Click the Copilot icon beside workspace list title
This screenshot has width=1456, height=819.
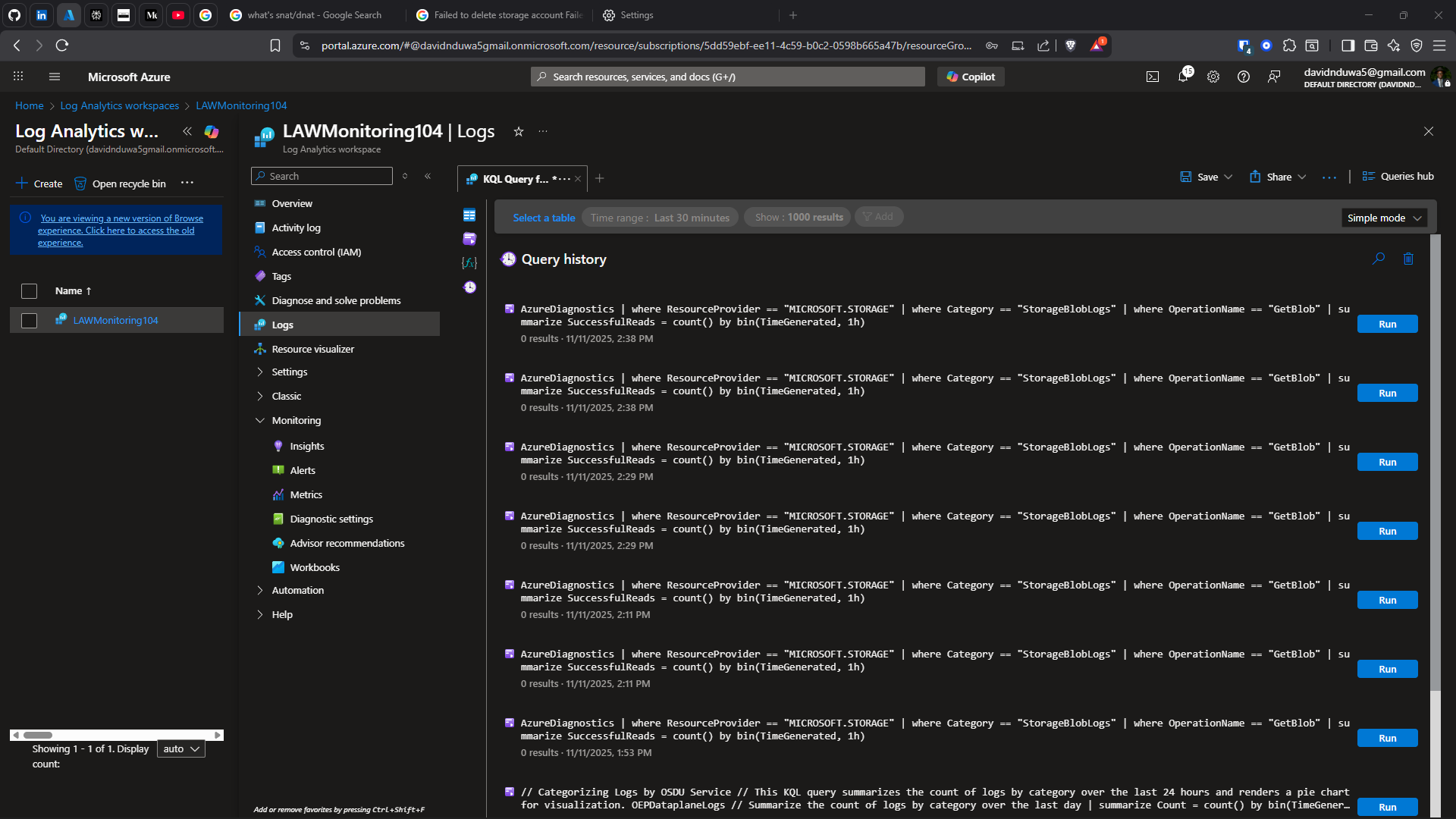click(212, 131)
